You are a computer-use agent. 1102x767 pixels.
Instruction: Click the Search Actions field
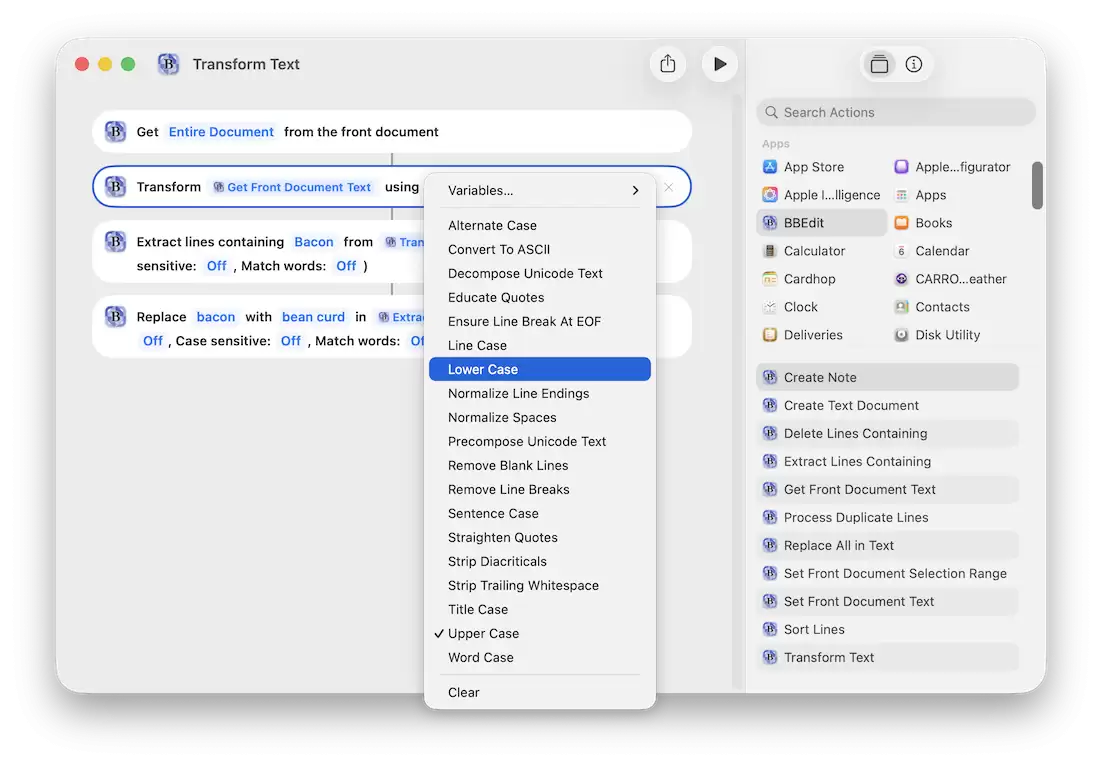pyautogui.click(x=896, y=112)
